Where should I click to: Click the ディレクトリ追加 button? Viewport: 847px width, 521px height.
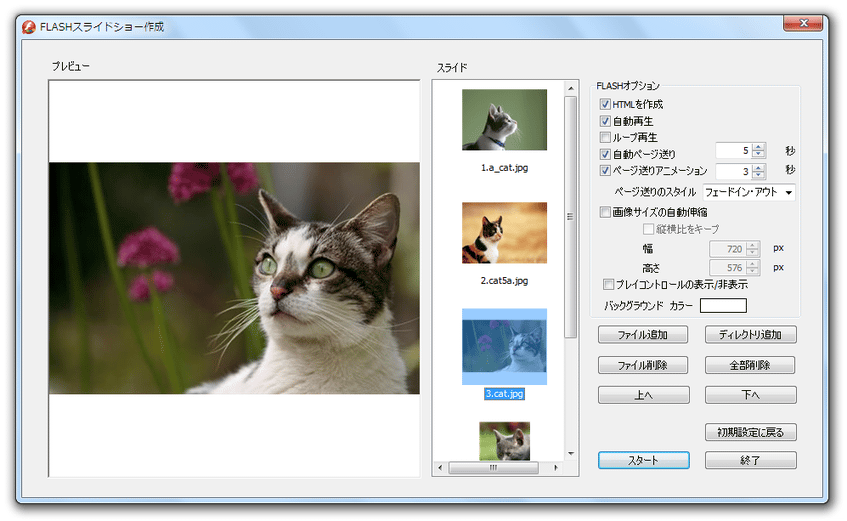point(750,335)
